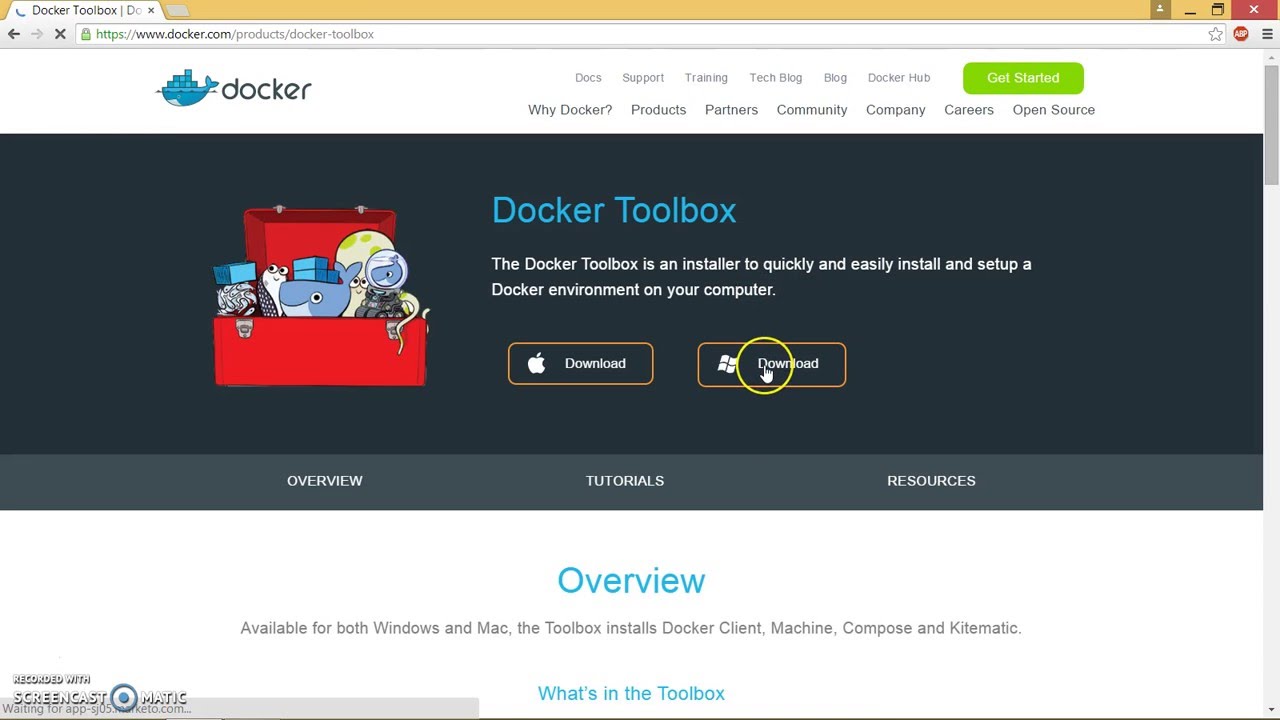Image resolution: width=1280 pixels, height=720 pixels.
Task: Switch to the OVERVIEW tab
Action: [325, 481]
